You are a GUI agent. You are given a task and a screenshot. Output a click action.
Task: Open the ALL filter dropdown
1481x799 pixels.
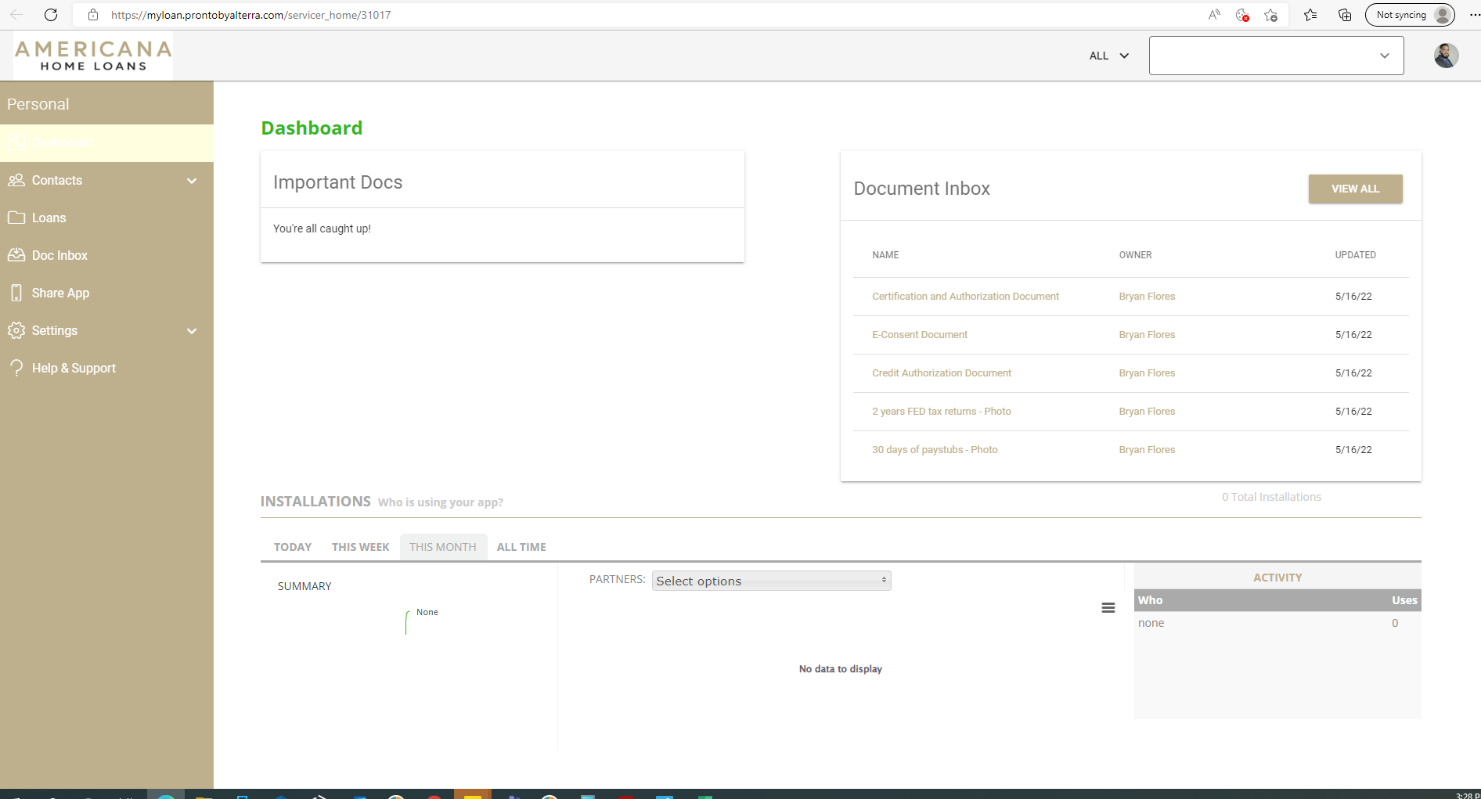tap(1109, 56)
